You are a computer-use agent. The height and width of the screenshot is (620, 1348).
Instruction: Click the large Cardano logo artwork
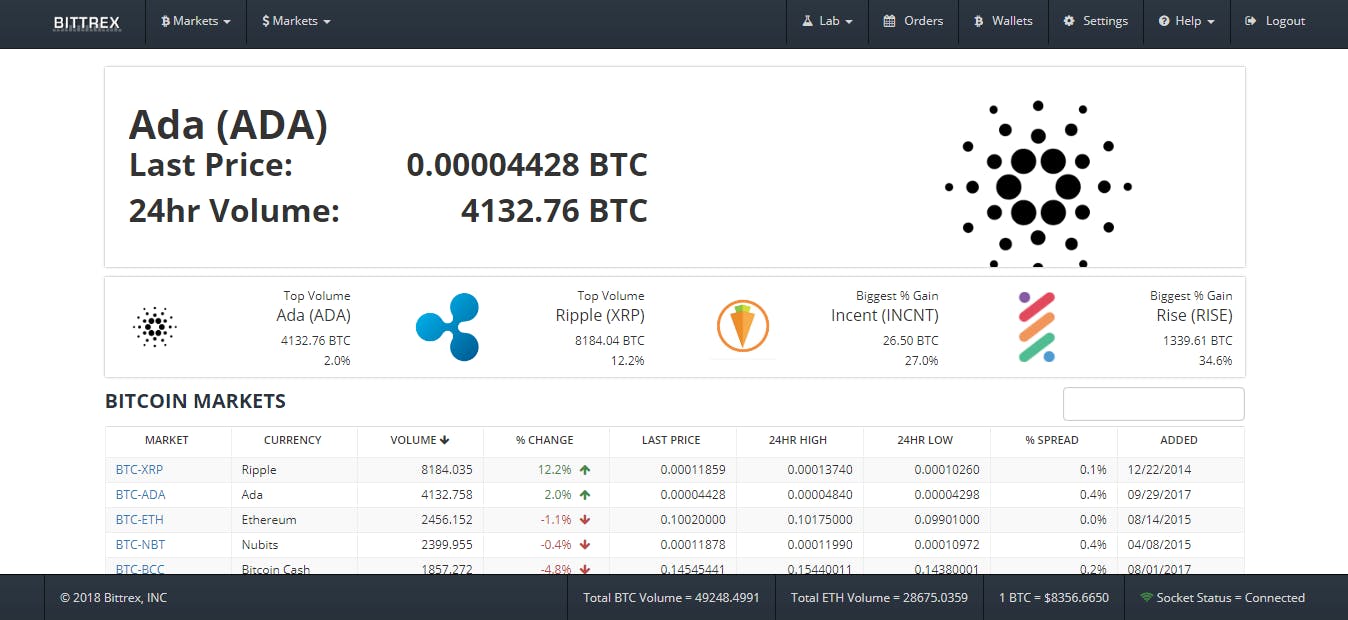1037,185
